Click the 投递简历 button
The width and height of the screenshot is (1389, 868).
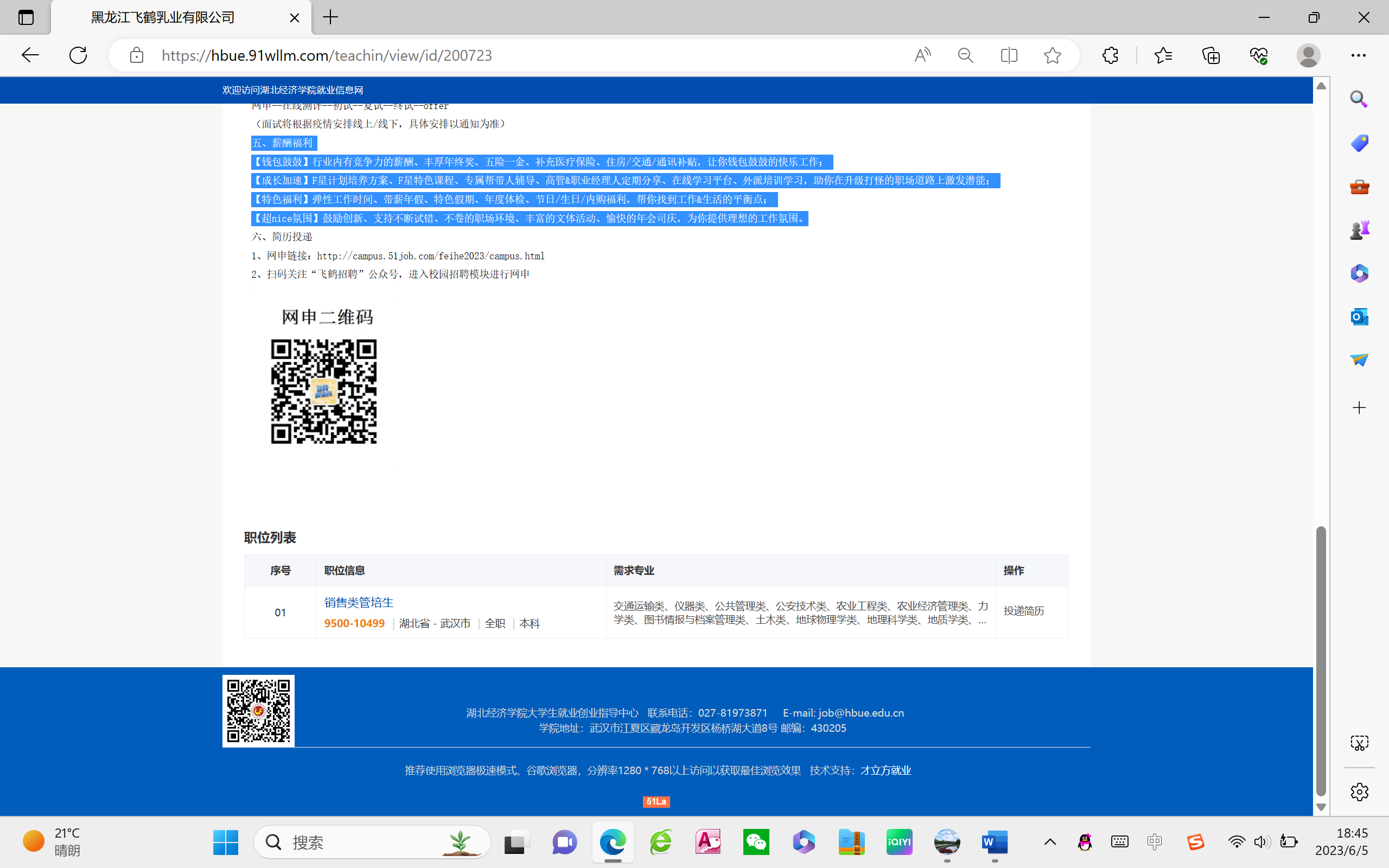pyautogui.click(x=1023, y=611)
